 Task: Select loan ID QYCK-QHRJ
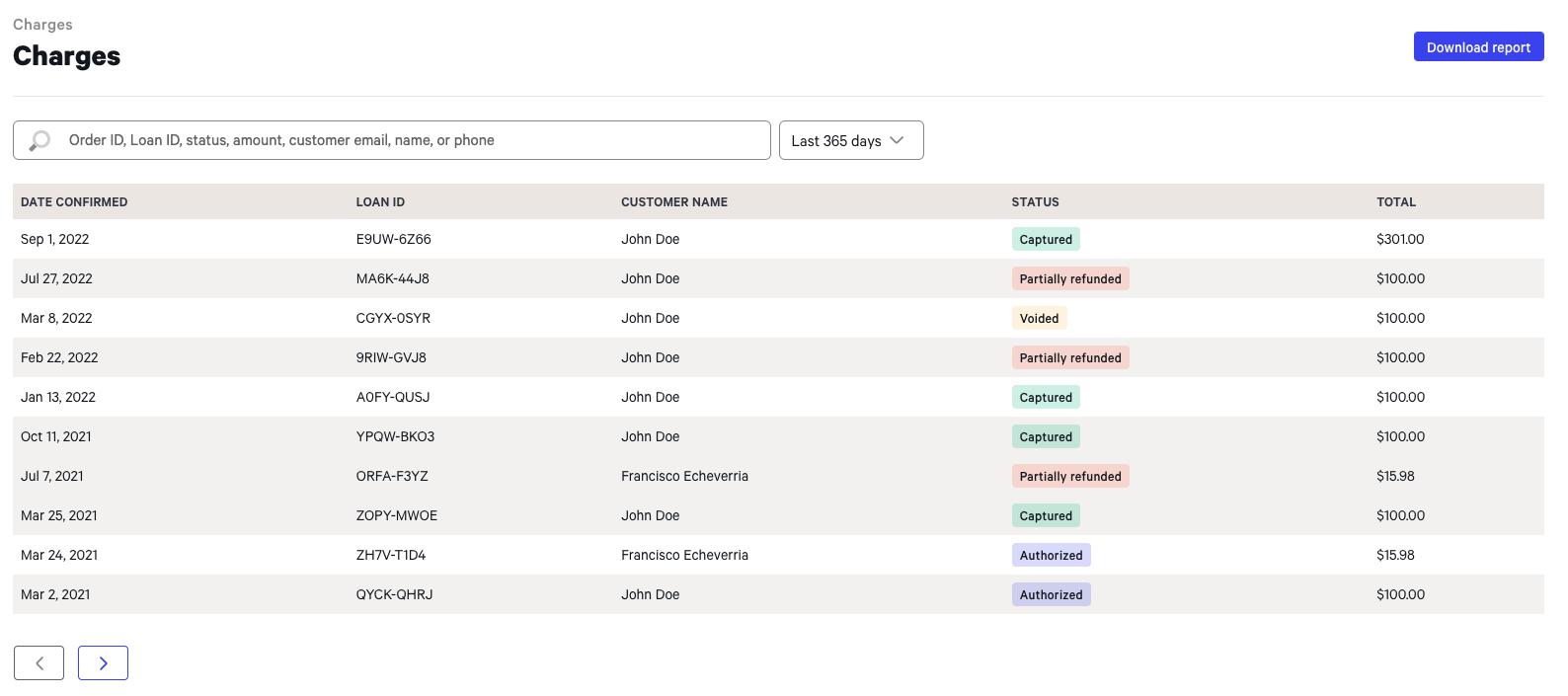pos(394,594)
